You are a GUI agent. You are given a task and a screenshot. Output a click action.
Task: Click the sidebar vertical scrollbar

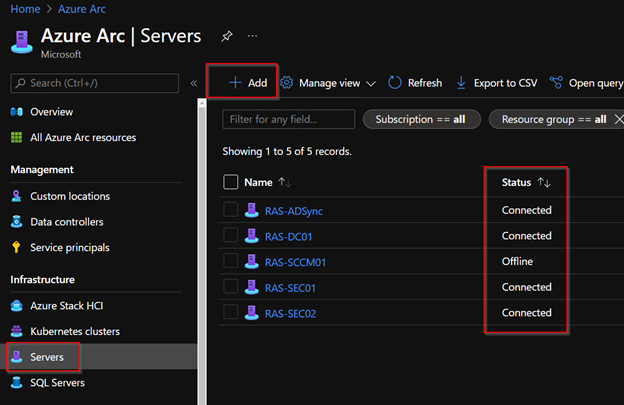[202, 255]
